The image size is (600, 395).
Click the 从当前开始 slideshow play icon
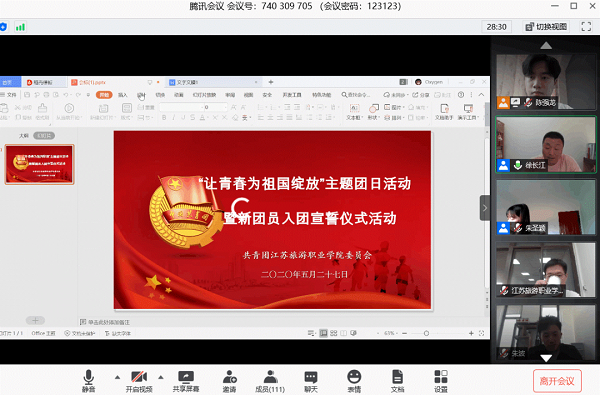tap(69, 108)
